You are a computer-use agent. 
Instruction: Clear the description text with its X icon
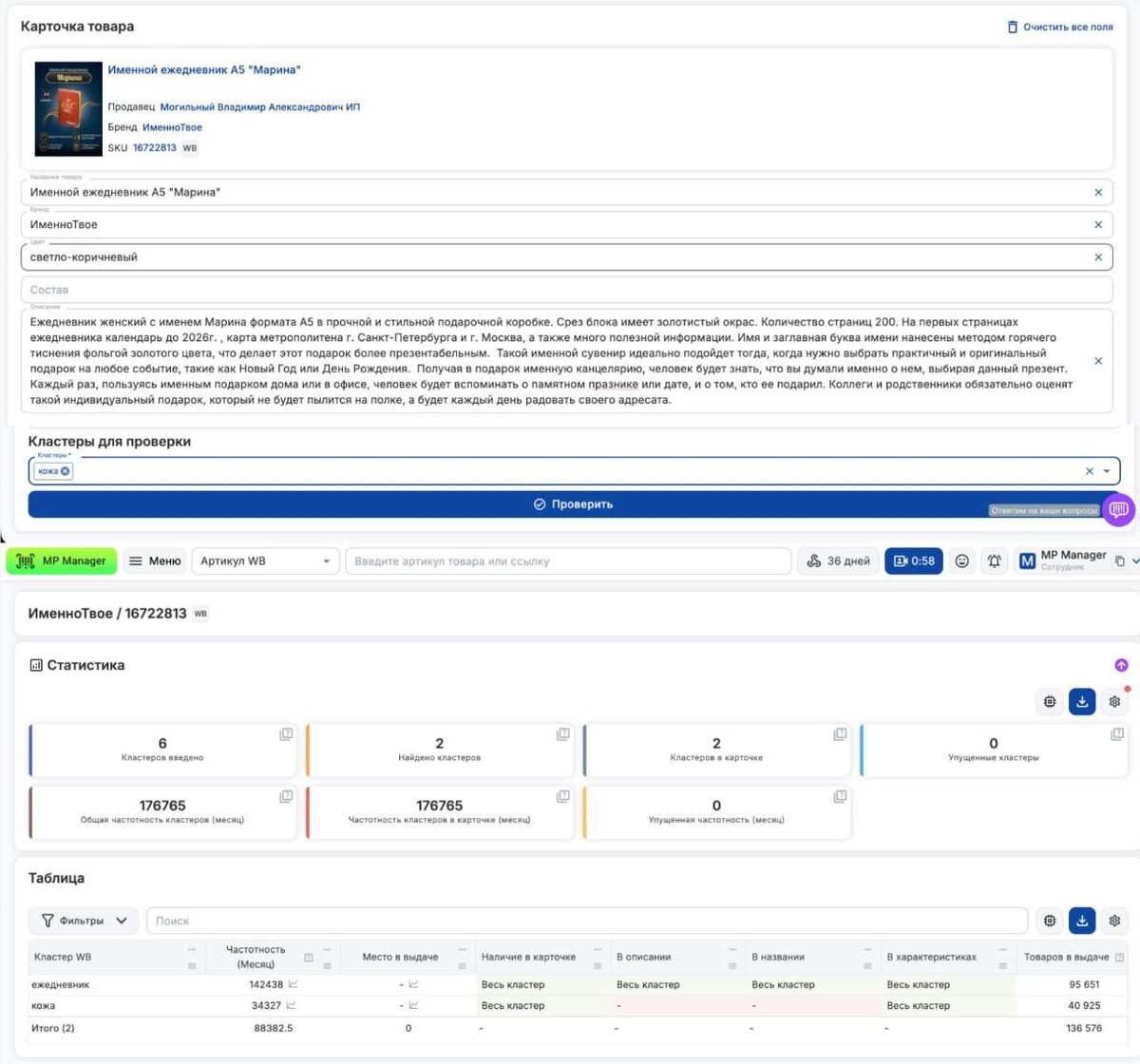[x=1098, y=361]
